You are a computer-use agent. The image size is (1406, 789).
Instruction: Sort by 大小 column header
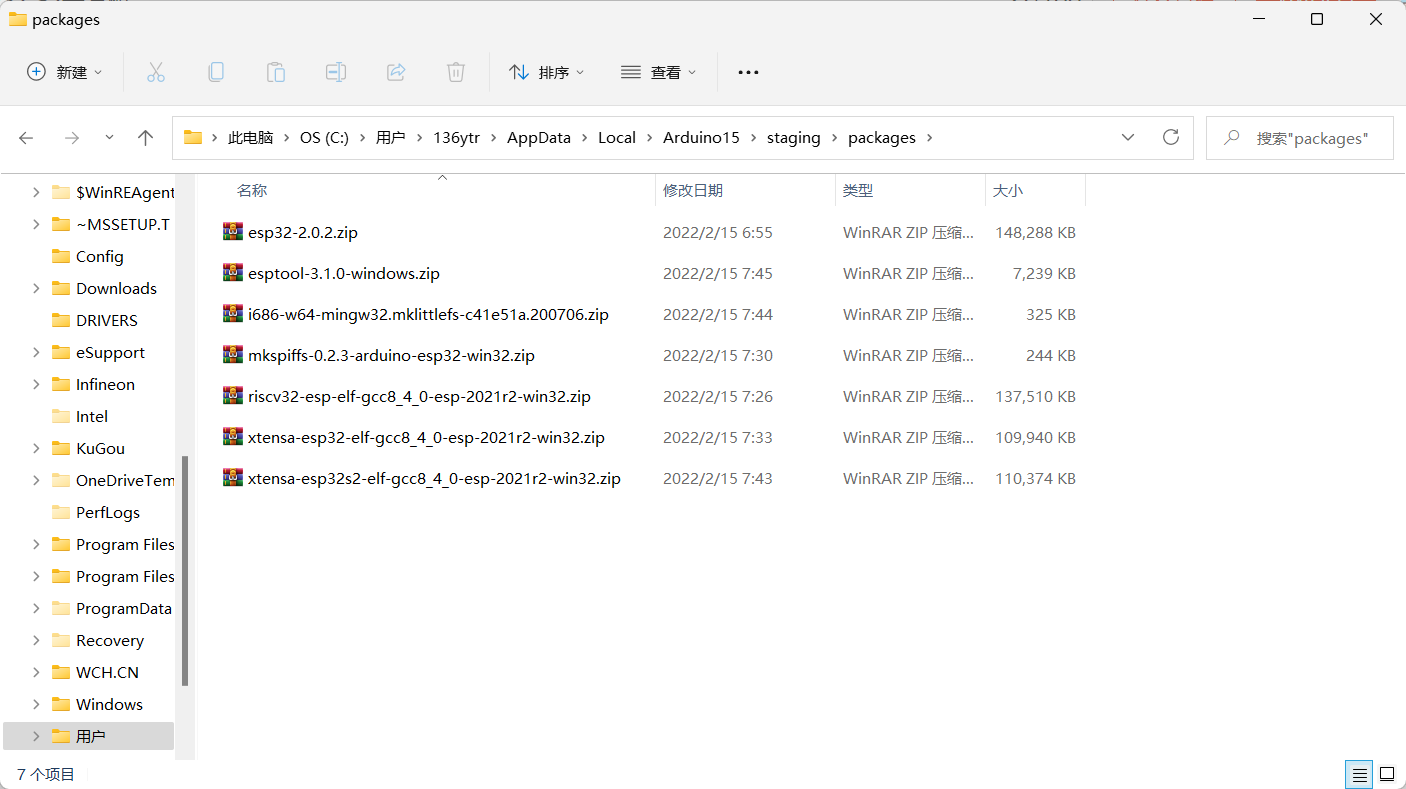pos(1008,190)
